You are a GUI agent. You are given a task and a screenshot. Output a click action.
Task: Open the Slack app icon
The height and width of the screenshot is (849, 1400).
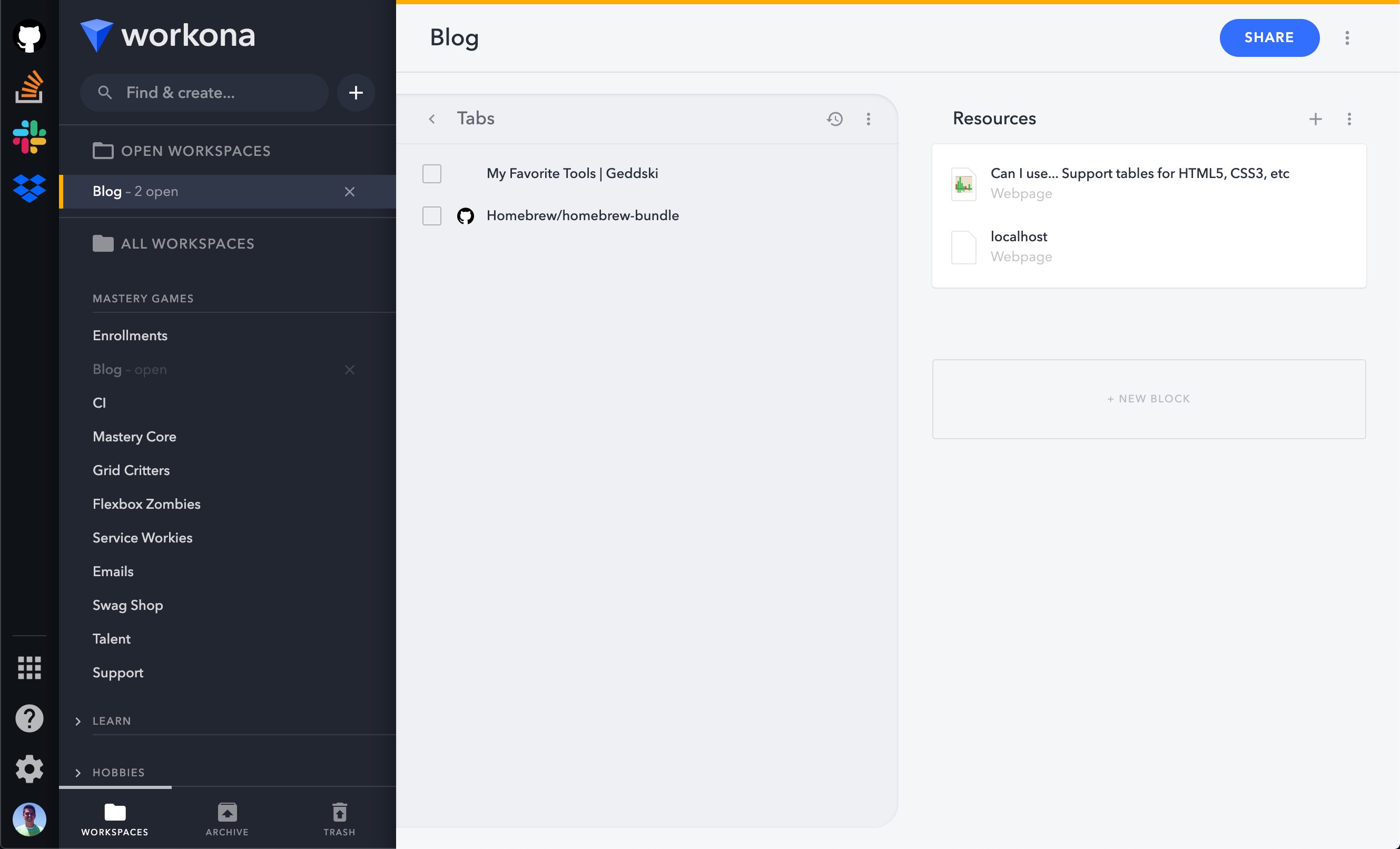pos(29,137)
